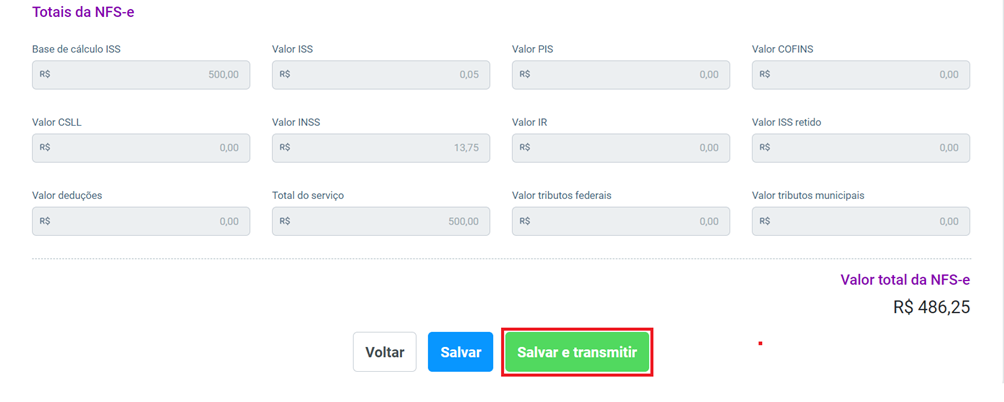Select the Valor tributos municipais field
The image size is (1004, 402).
click(x=861, y=221)
